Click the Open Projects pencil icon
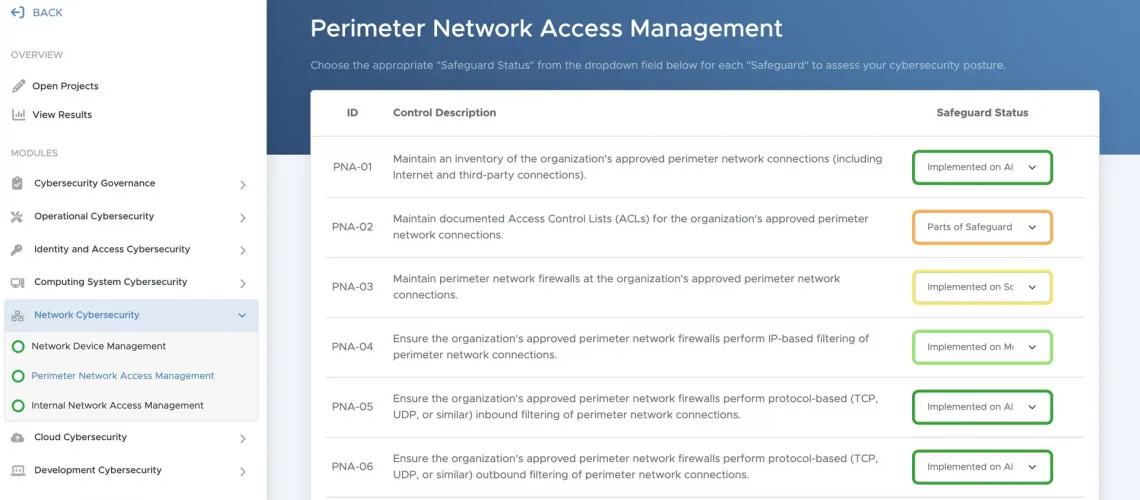The height and width of the screenshot is (500, 1140). click(x=18, y=86)
